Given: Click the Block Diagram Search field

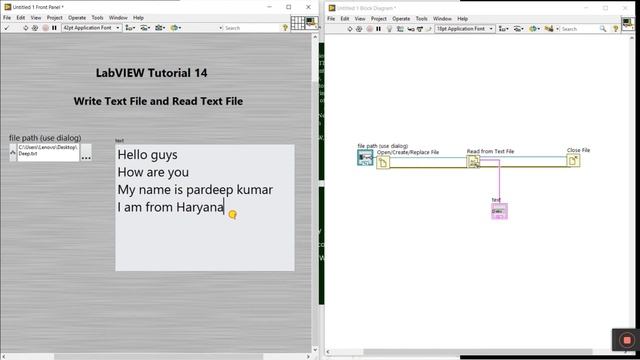Looking at the screenshot, I should pyautogui.click(x=580, y=29).
